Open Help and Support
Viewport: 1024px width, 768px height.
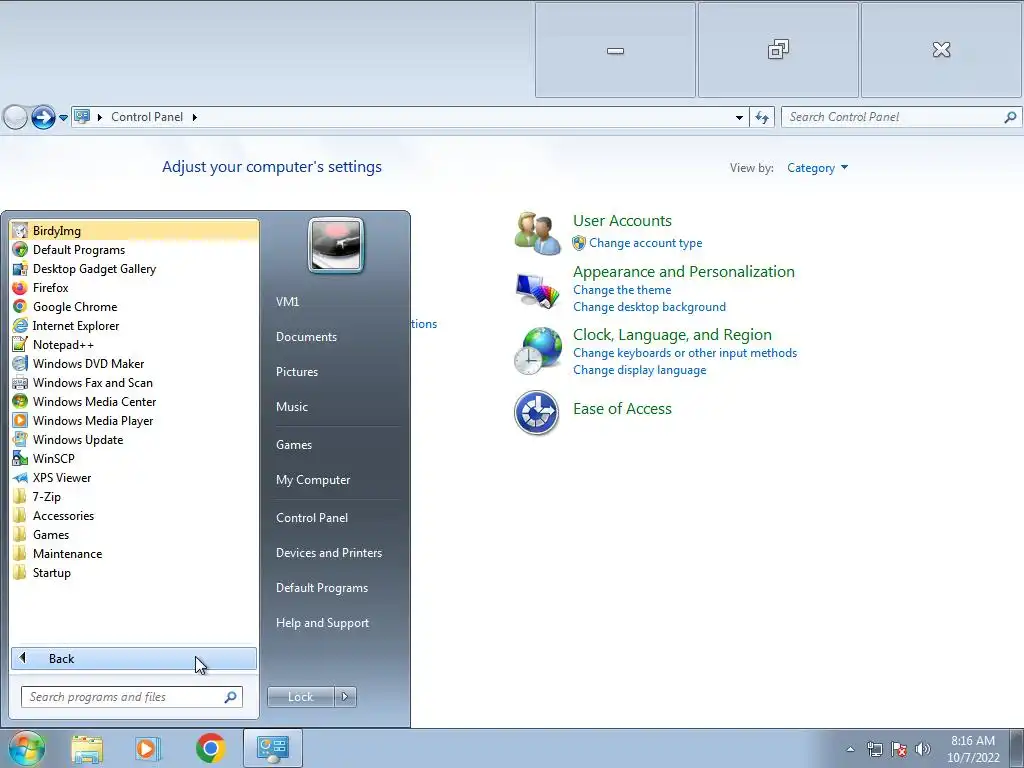322,622
